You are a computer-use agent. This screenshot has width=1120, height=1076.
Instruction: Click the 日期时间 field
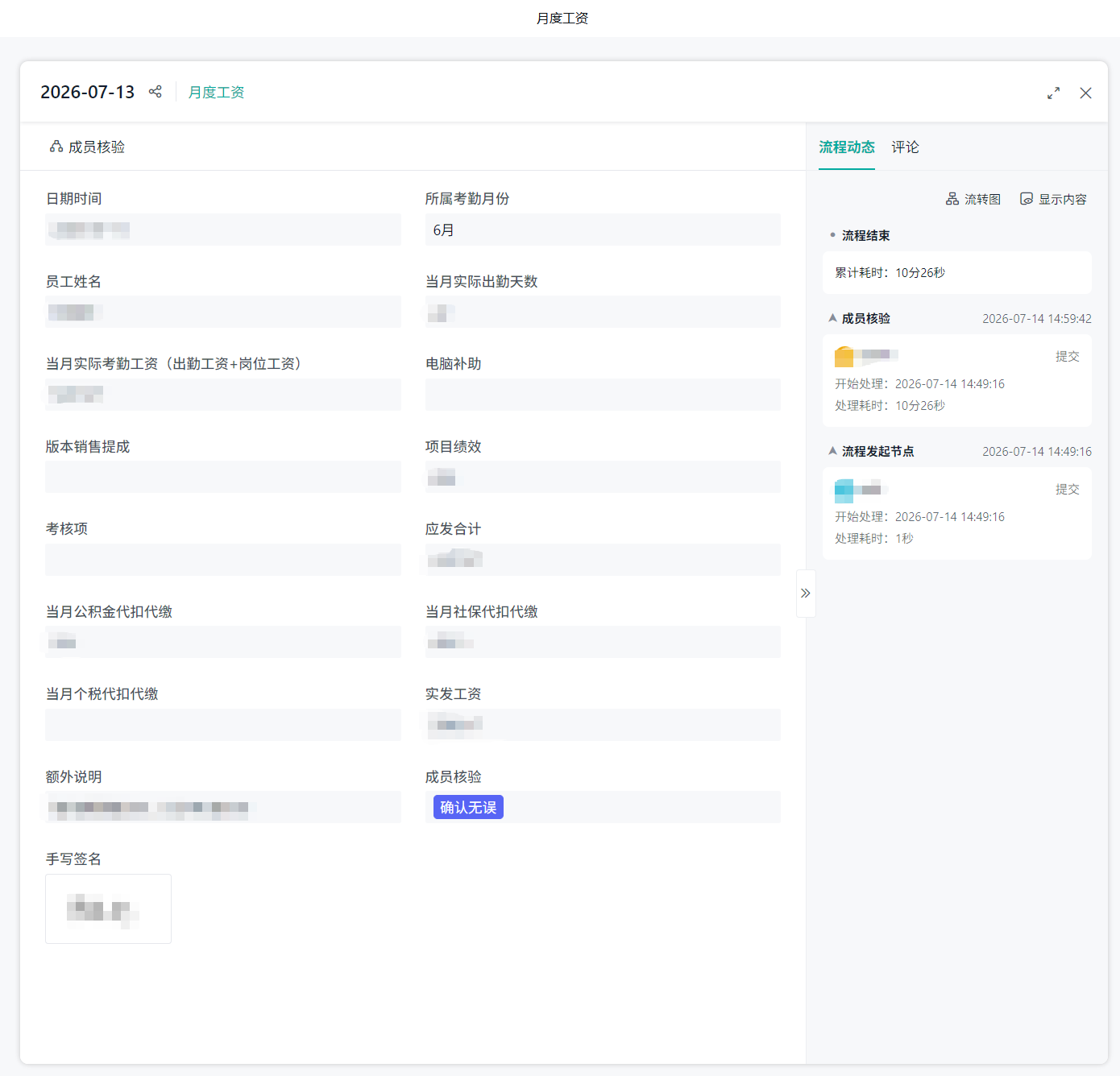click(x=223, y=230)
